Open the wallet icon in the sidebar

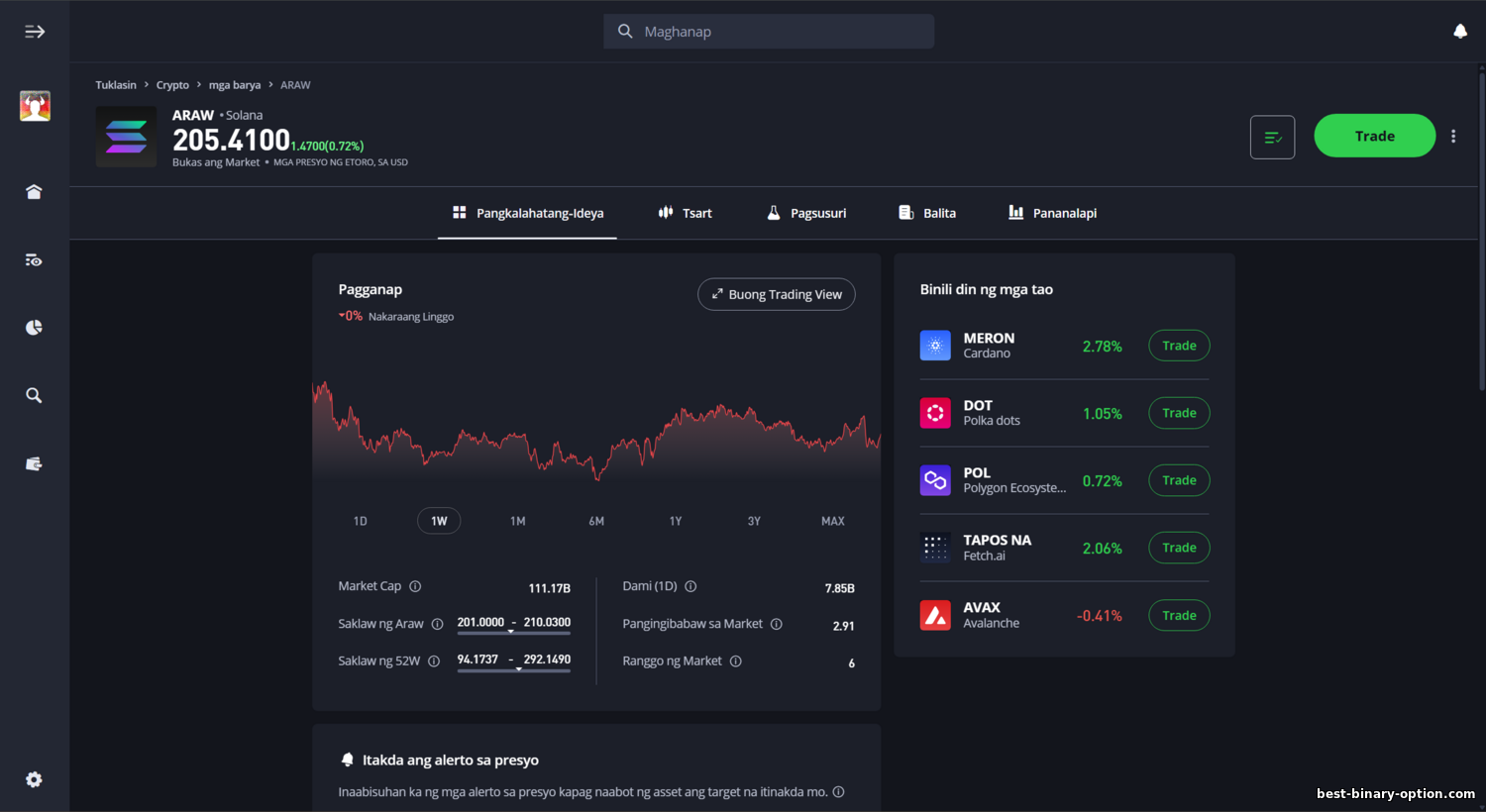[x=34, y=463]
